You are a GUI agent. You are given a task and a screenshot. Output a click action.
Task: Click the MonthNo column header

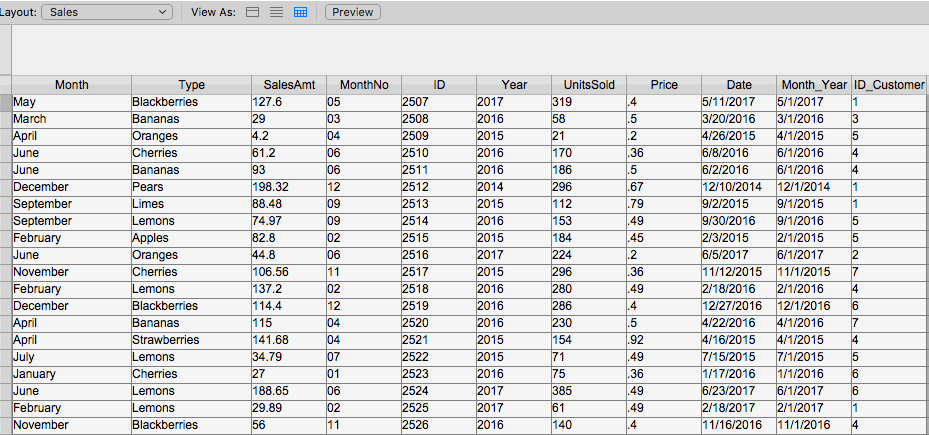pyautogui.click(x=364, y=85)
